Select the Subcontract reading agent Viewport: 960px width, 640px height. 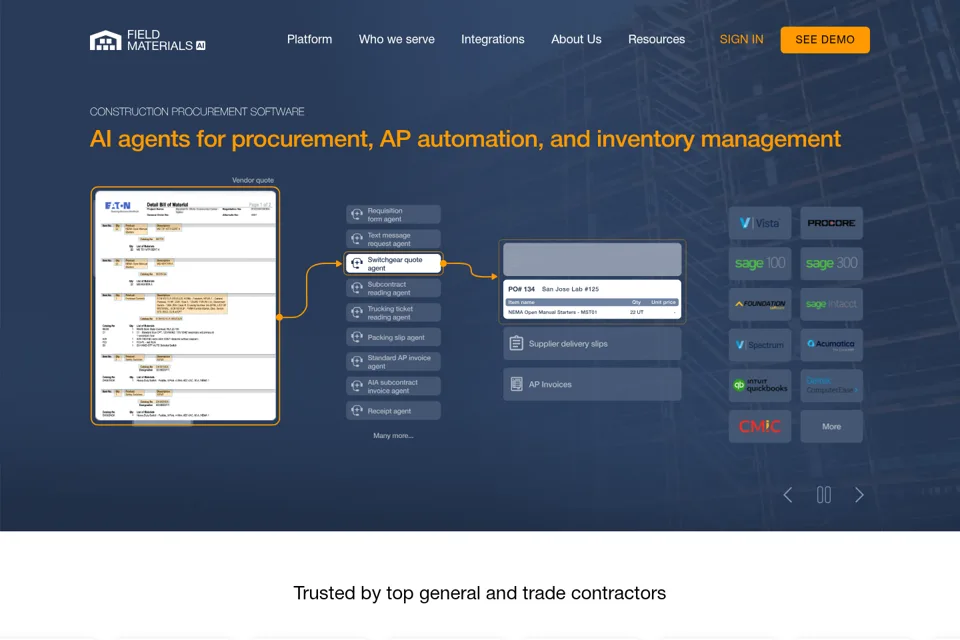393,288
